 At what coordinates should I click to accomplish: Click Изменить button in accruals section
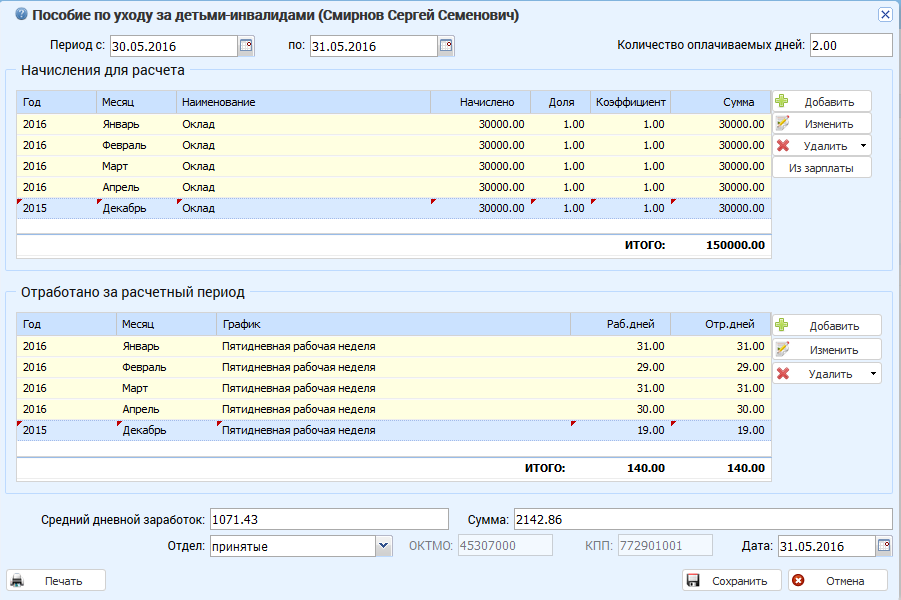(822, 124)
